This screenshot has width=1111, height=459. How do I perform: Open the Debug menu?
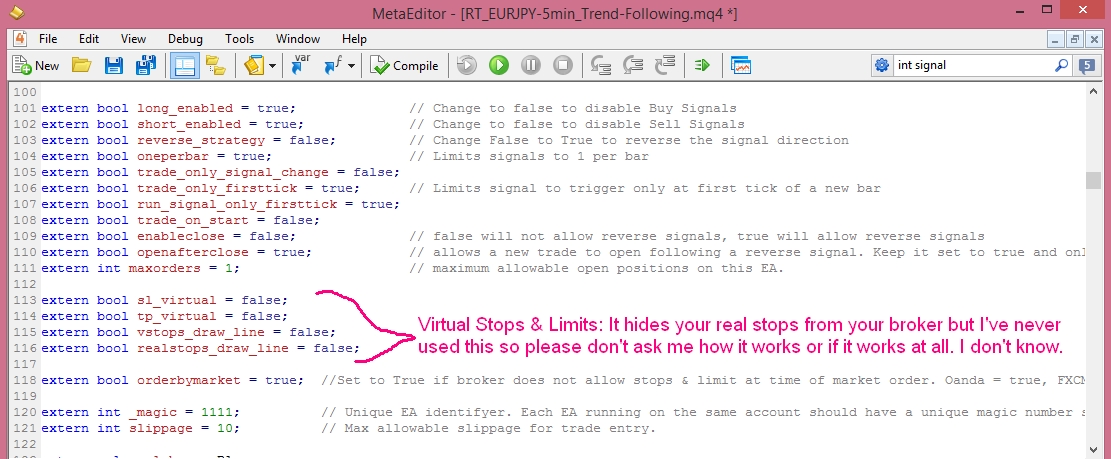click(x=185, y=39)
